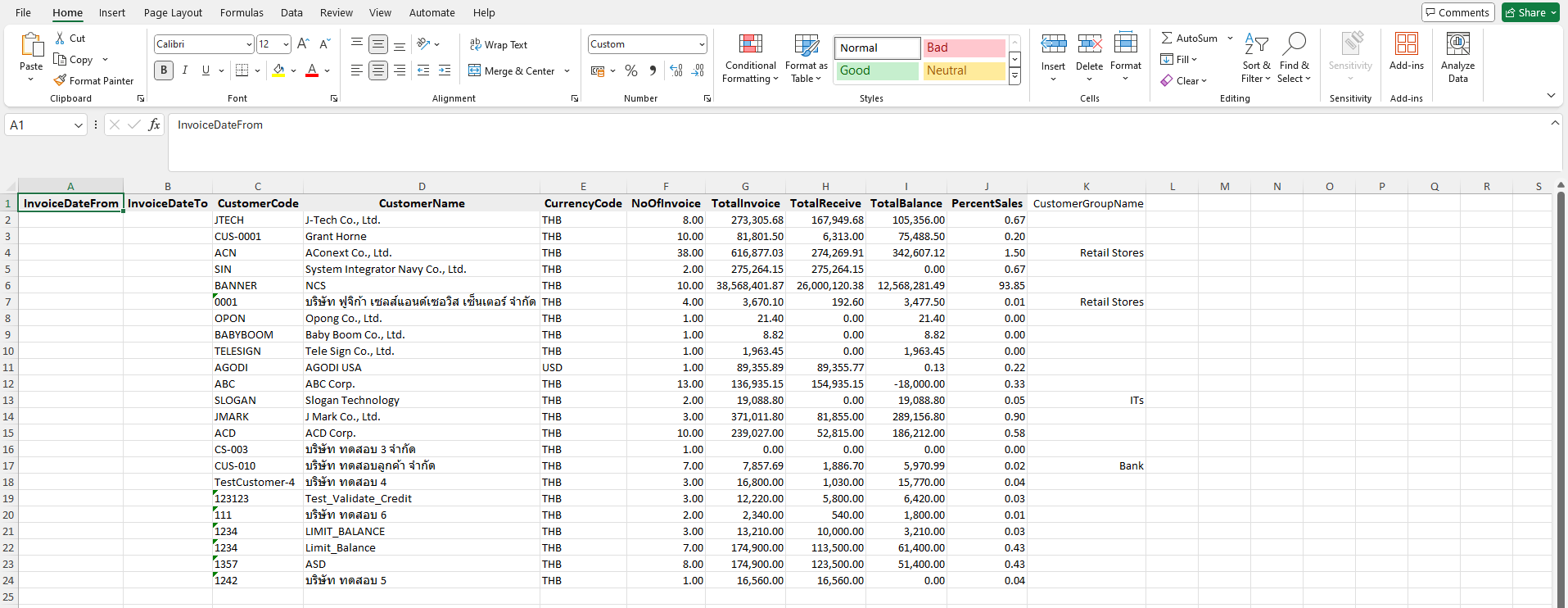Increase font size with larger A icon
1568x608 pixels.
point(303,44)
